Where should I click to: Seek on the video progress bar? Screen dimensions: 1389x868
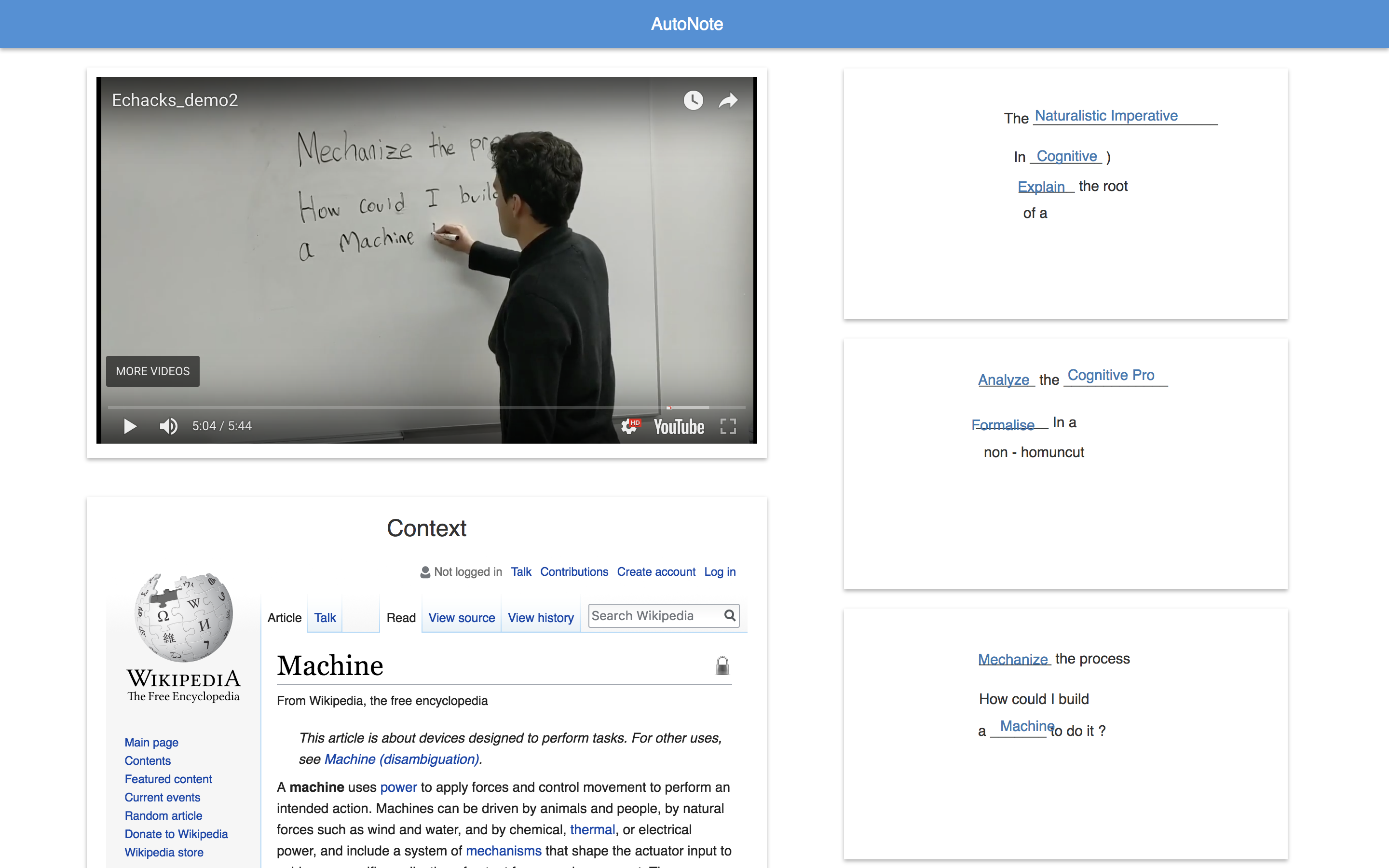point(402,407)
